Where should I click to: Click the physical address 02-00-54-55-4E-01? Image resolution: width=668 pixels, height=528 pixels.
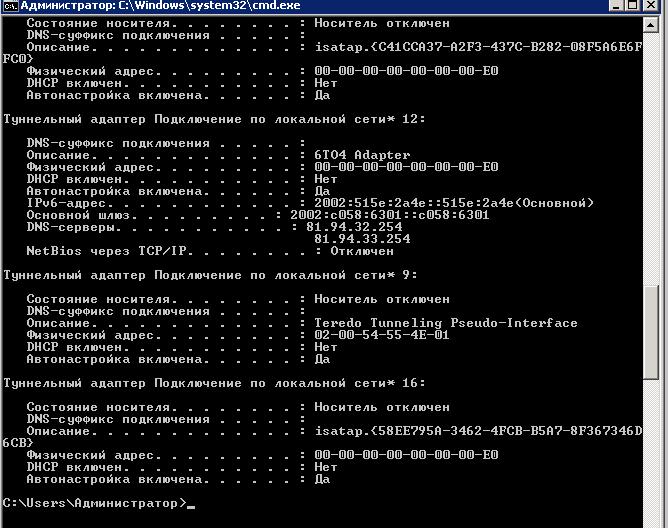(382, 335)
